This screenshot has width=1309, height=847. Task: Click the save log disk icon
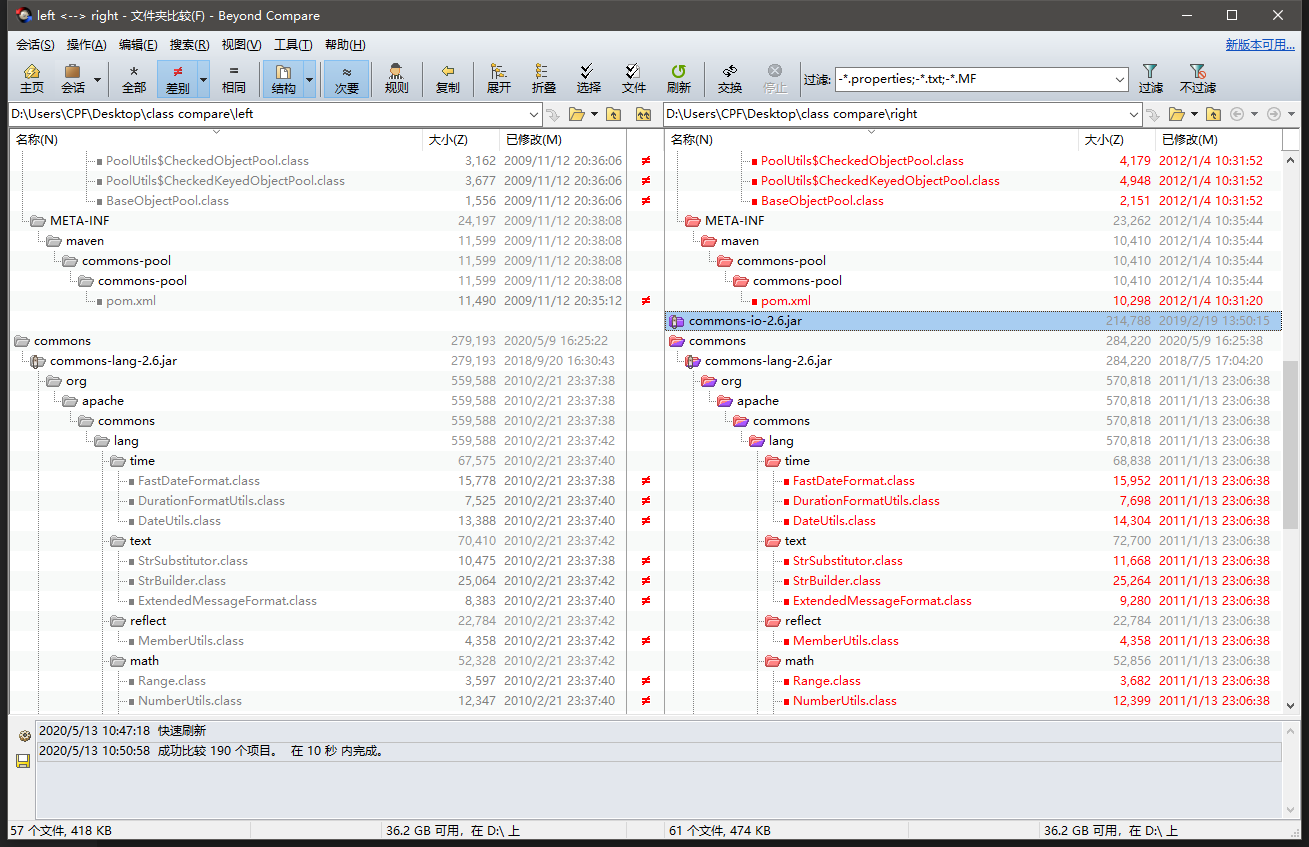pos(23,761)
